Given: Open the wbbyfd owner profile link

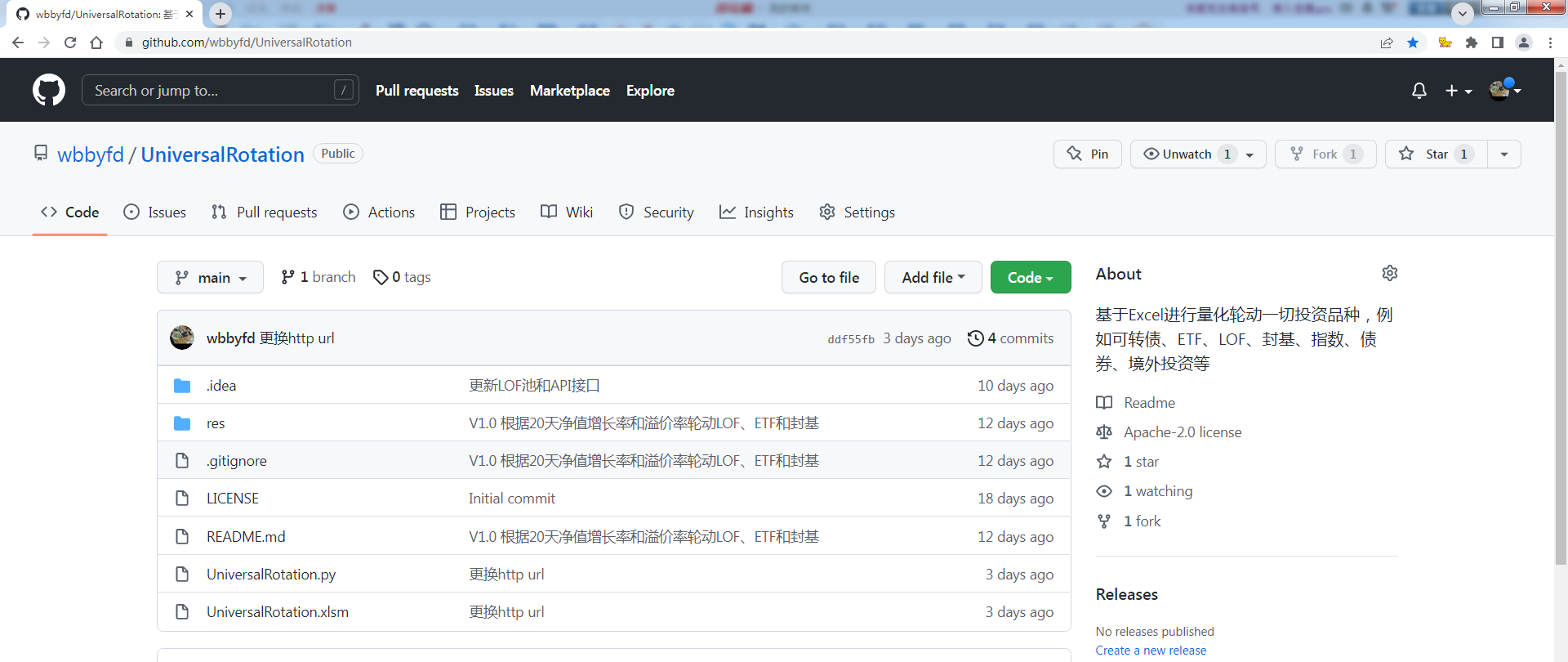Looking at the screenshot, I should tap(91, 154).
